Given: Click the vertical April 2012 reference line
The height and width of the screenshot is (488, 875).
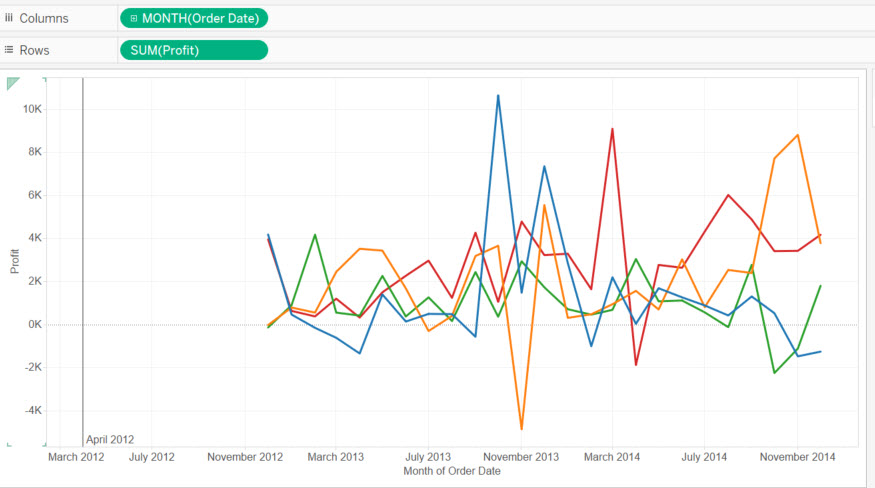Looking at the screenshot, I should pyautogui.click(x=83, y=261).
